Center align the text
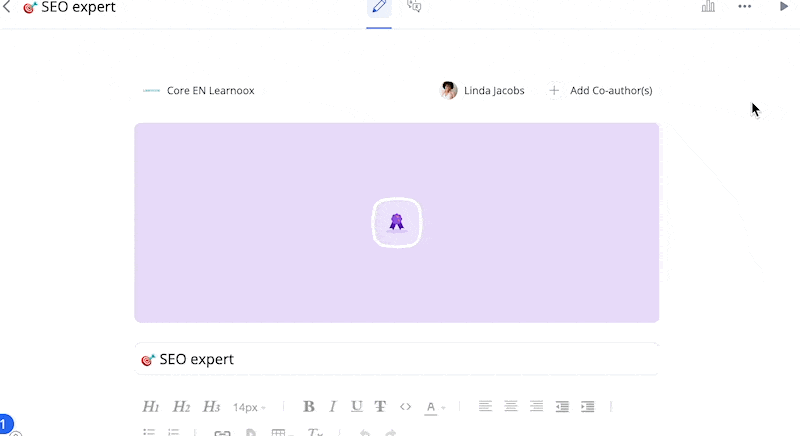Image resolution: width=800 pixels, height=436 pixels. point(511,407)
